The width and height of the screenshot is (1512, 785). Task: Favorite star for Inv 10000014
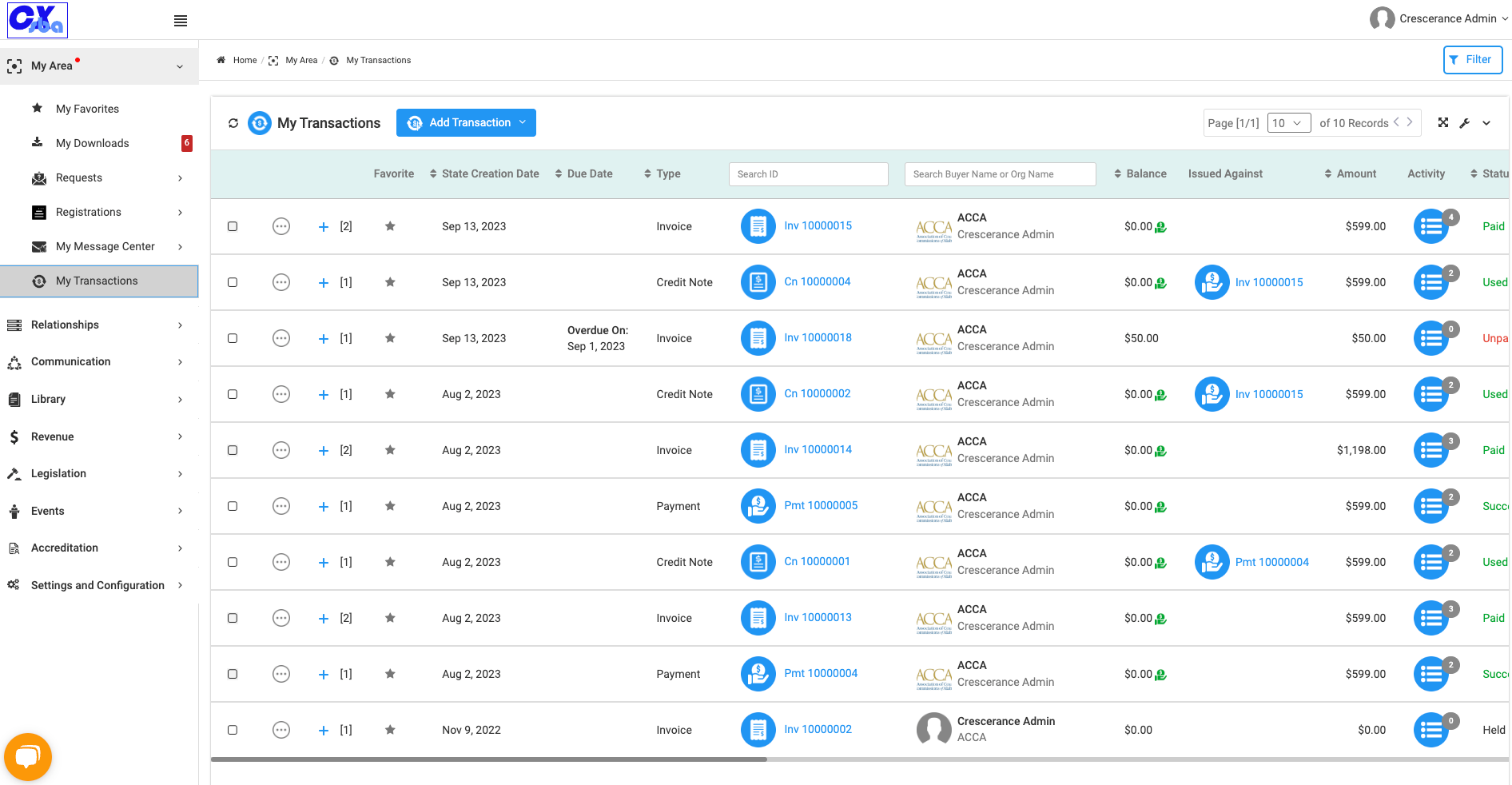390,450
